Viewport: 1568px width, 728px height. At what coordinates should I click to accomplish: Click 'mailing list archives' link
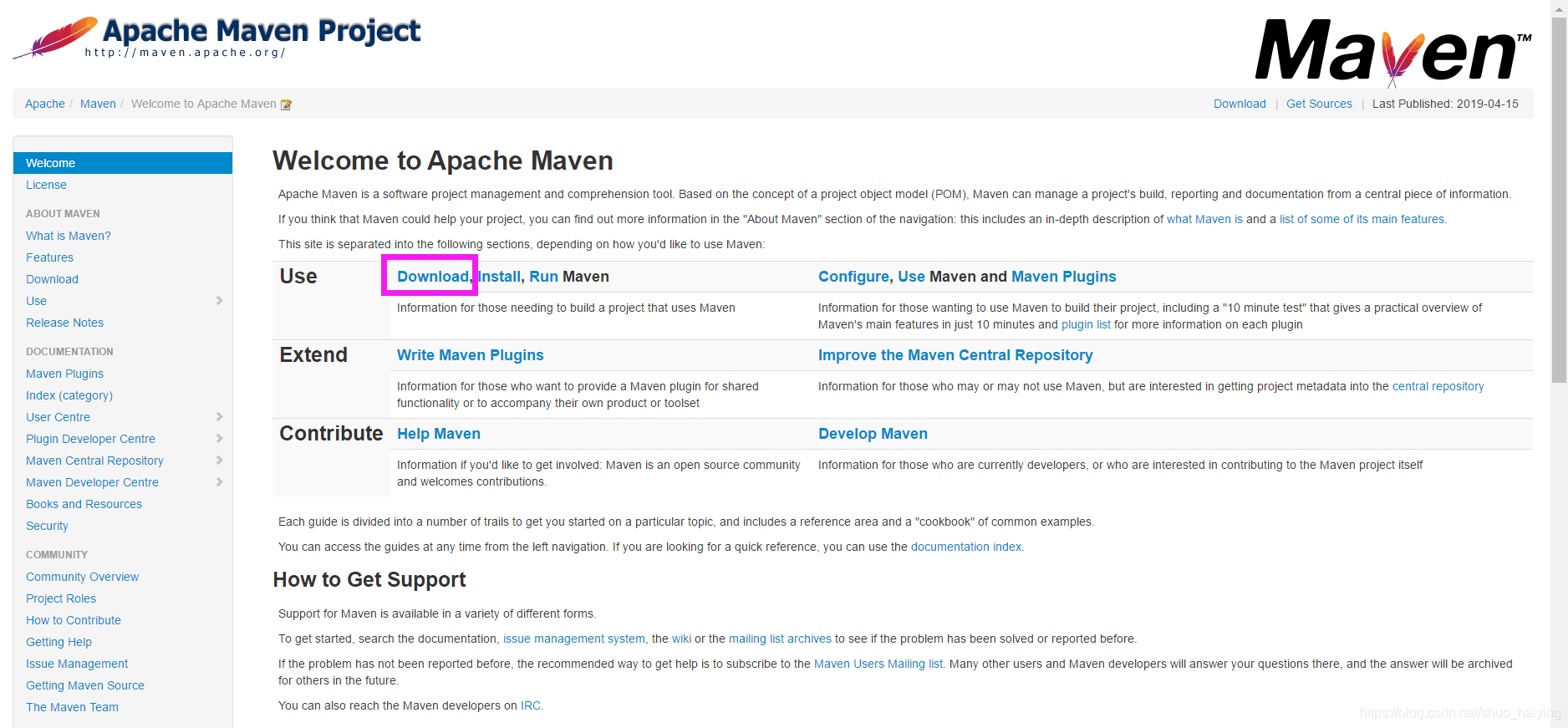pyautogui.click(x=780, y=639)
